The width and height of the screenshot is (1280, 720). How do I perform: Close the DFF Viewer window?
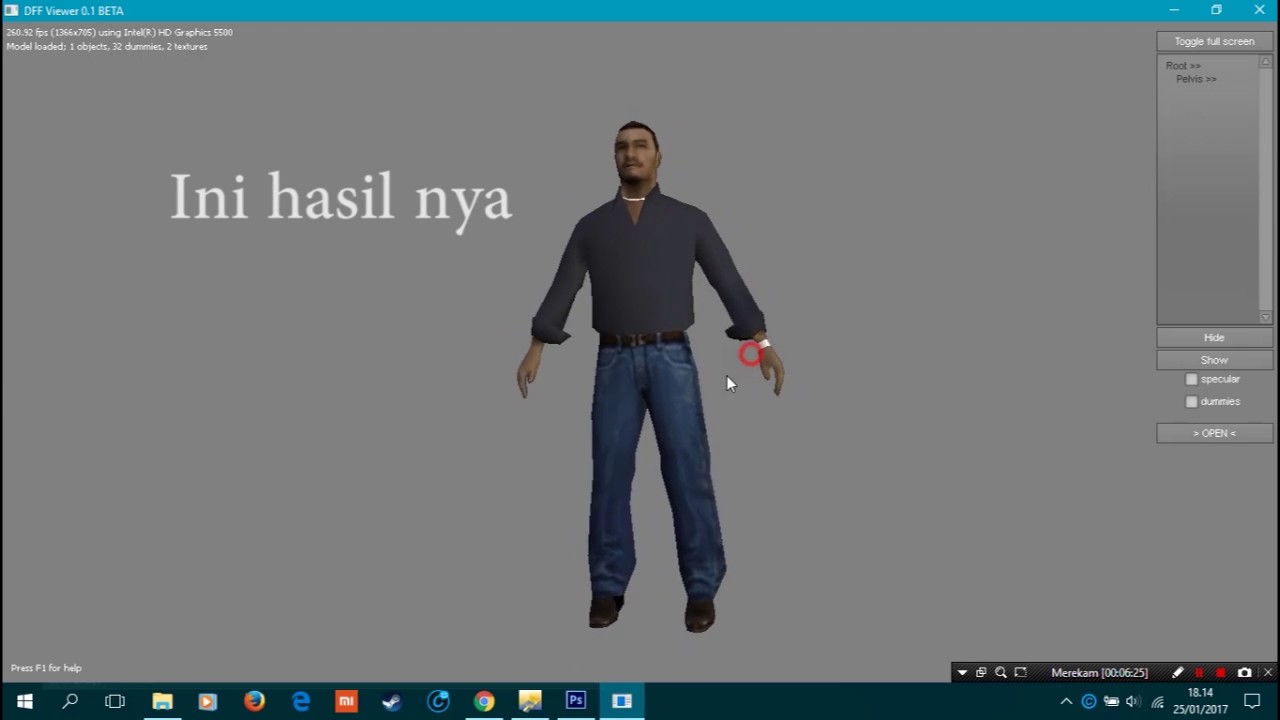click(x=1259, y=10)
